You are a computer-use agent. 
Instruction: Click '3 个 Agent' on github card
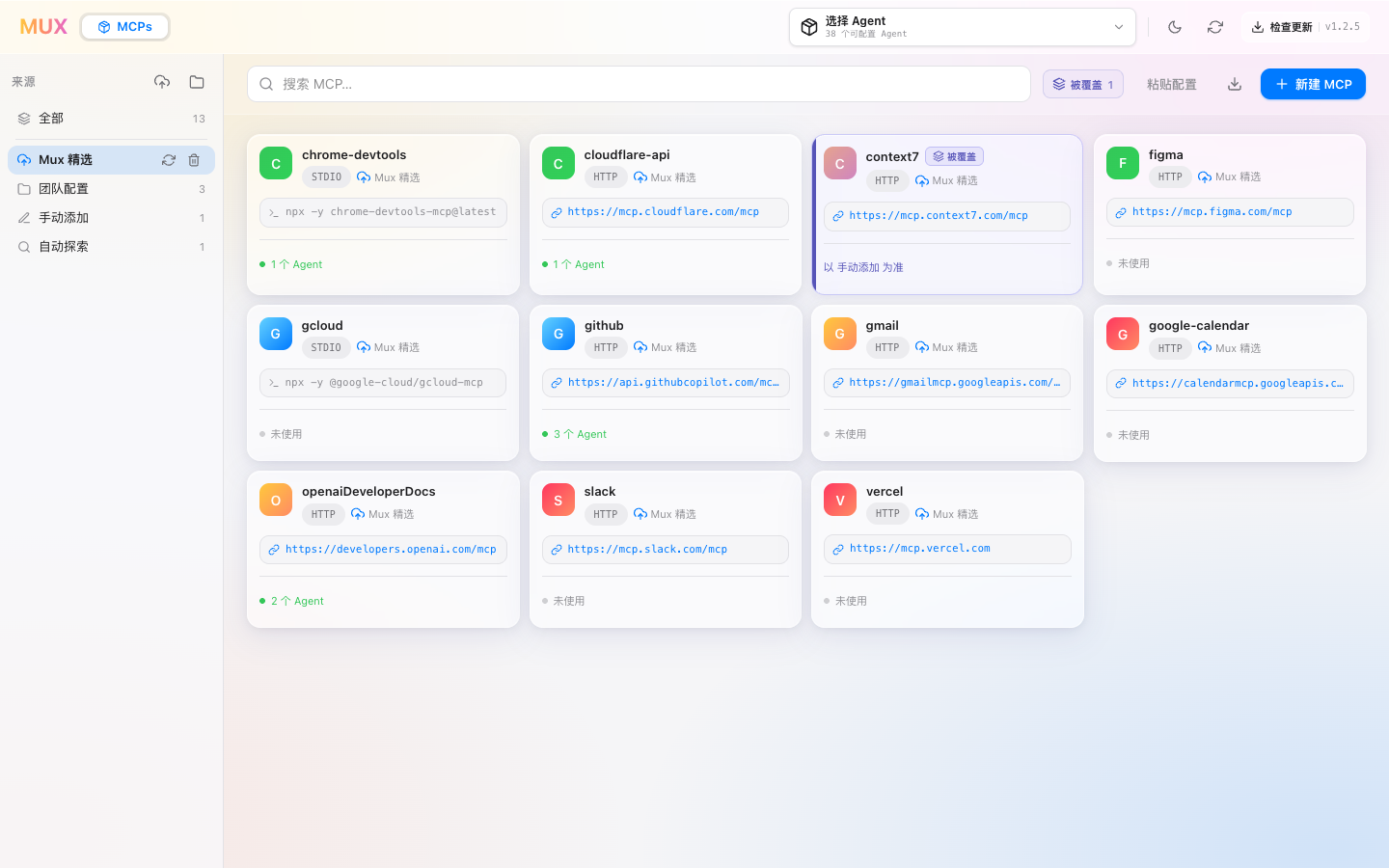[580, 434]
